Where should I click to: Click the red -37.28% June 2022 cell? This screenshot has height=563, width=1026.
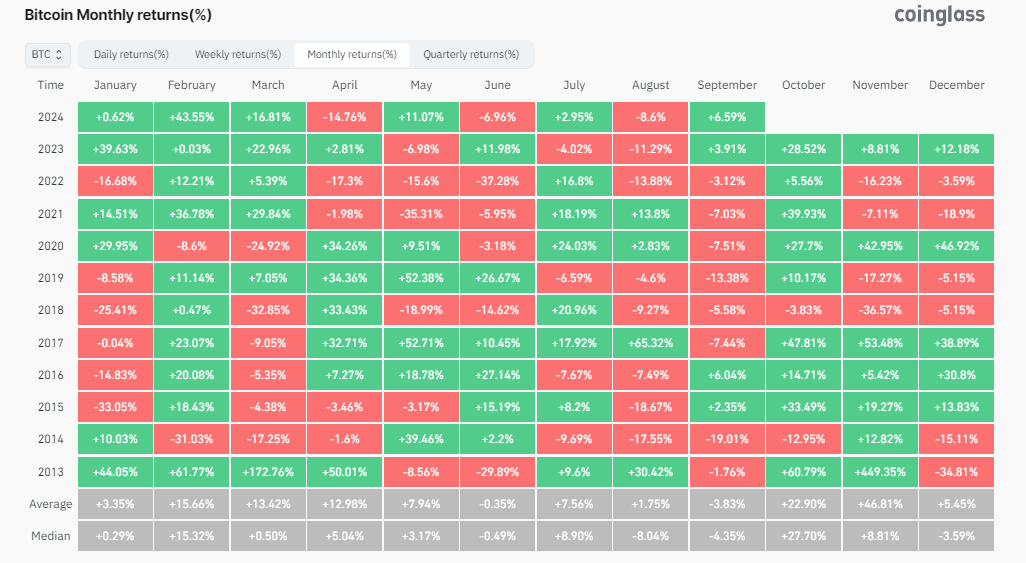[x=497, y=181]
